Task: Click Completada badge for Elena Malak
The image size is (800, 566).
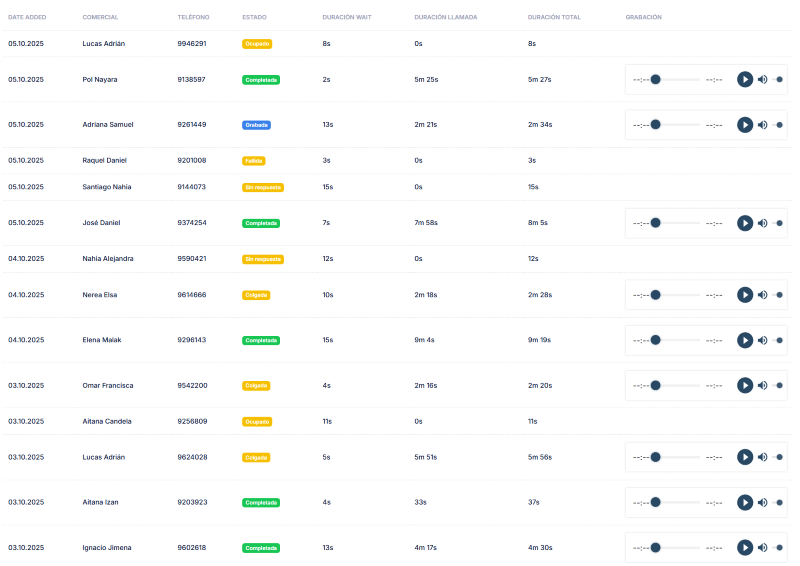Action: click(x=260, y=340)
